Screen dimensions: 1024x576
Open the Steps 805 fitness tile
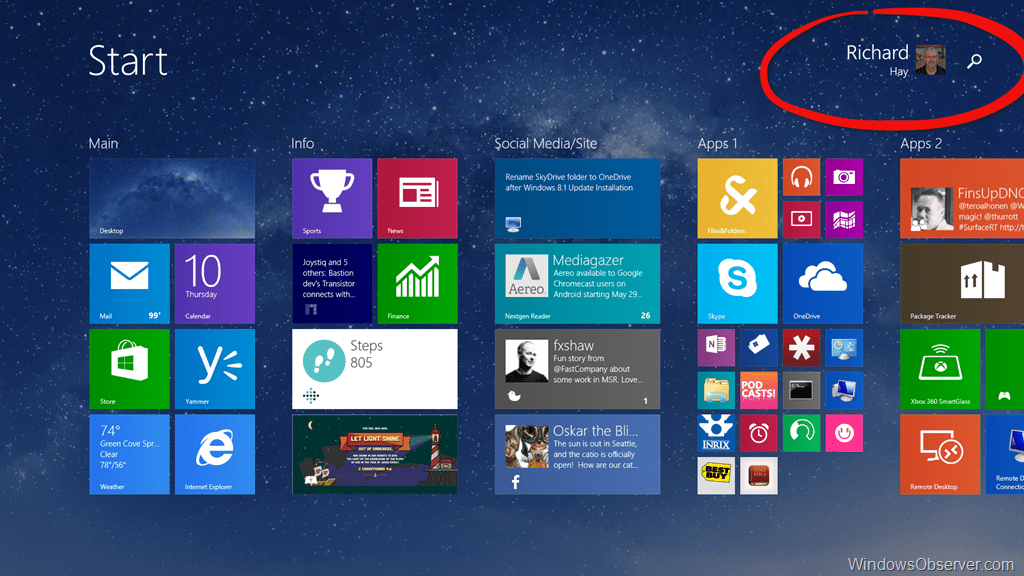pos(374,369)
